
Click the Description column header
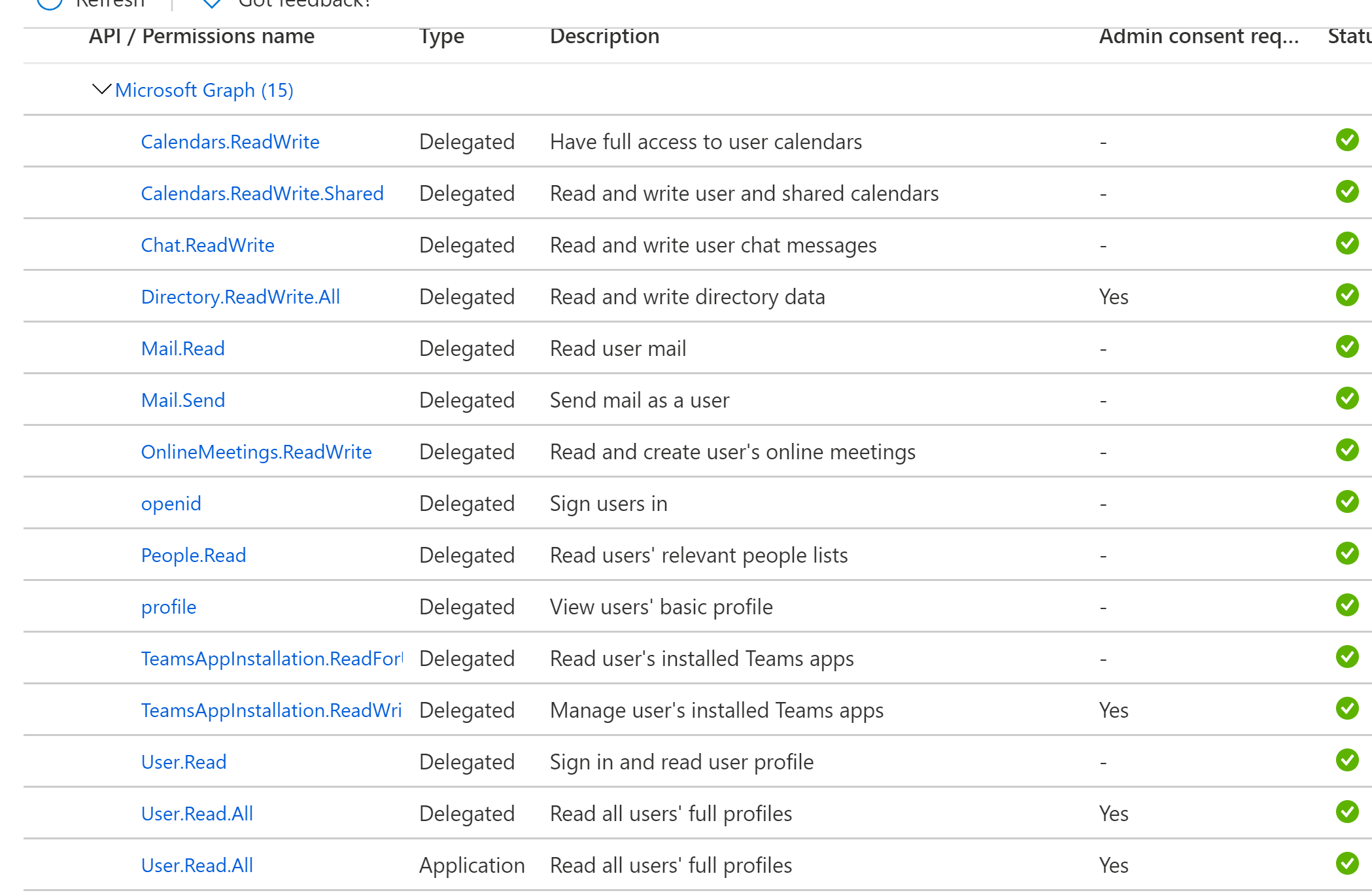point(604,37)
